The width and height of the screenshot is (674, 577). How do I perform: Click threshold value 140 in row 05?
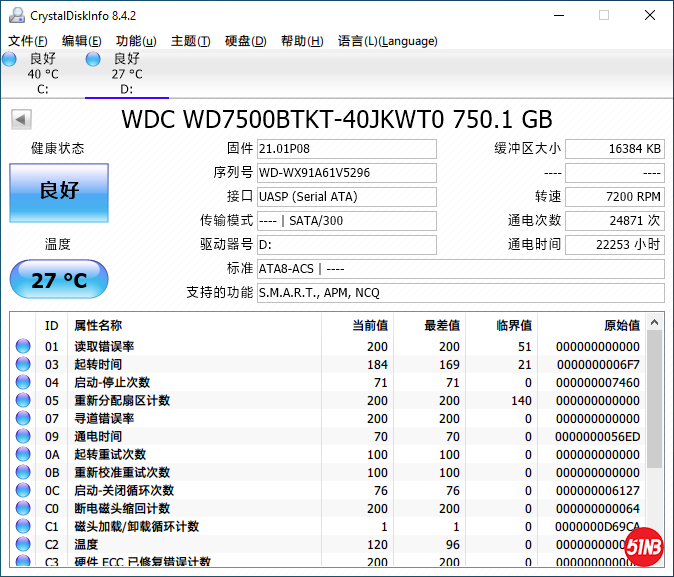click(x=521, y=401)
